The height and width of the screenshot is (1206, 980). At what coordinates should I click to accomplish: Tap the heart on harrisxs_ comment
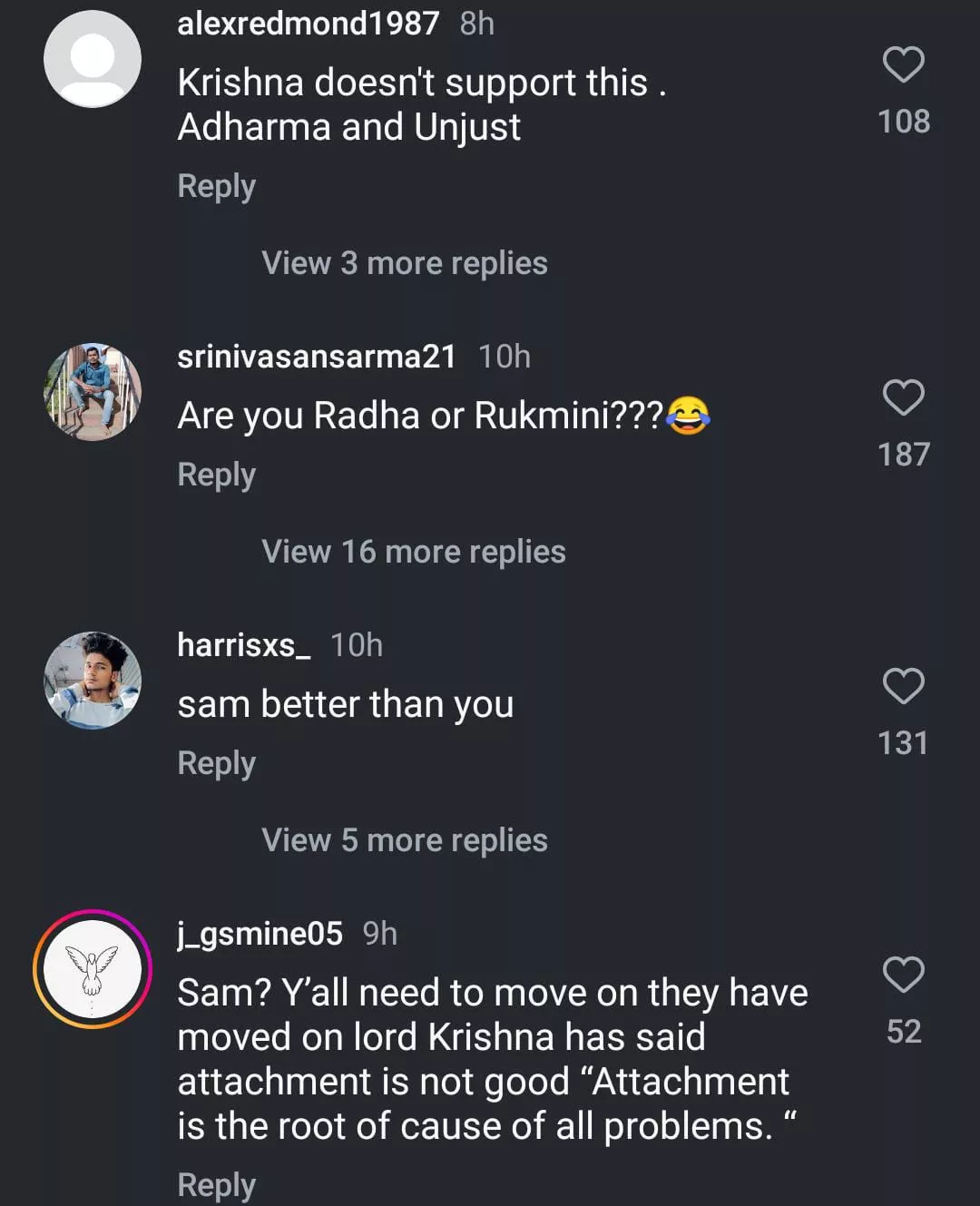(x=903, y=687)
